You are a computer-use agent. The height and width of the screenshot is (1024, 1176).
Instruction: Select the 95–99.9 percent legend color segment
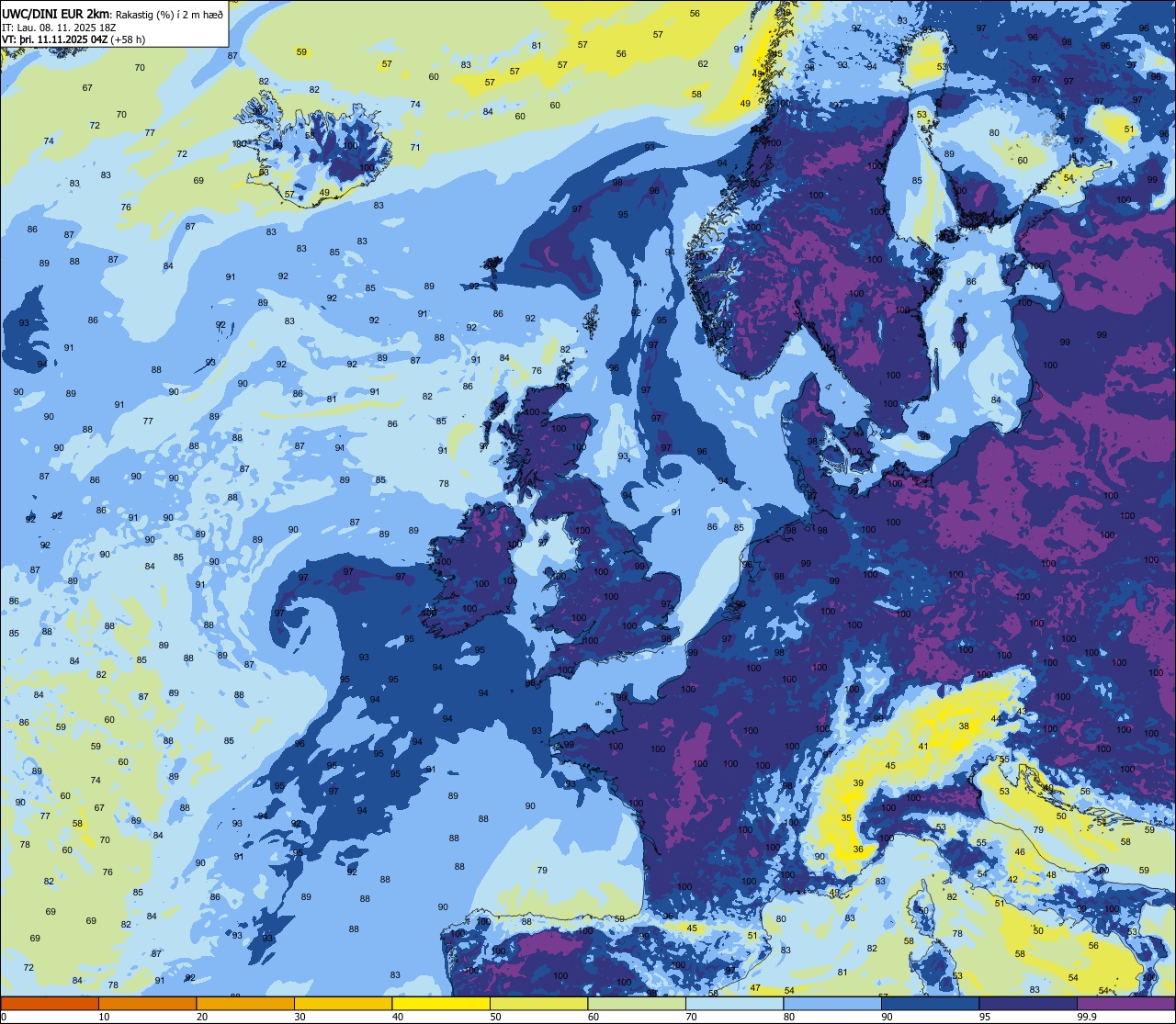pos(1028,1003)
